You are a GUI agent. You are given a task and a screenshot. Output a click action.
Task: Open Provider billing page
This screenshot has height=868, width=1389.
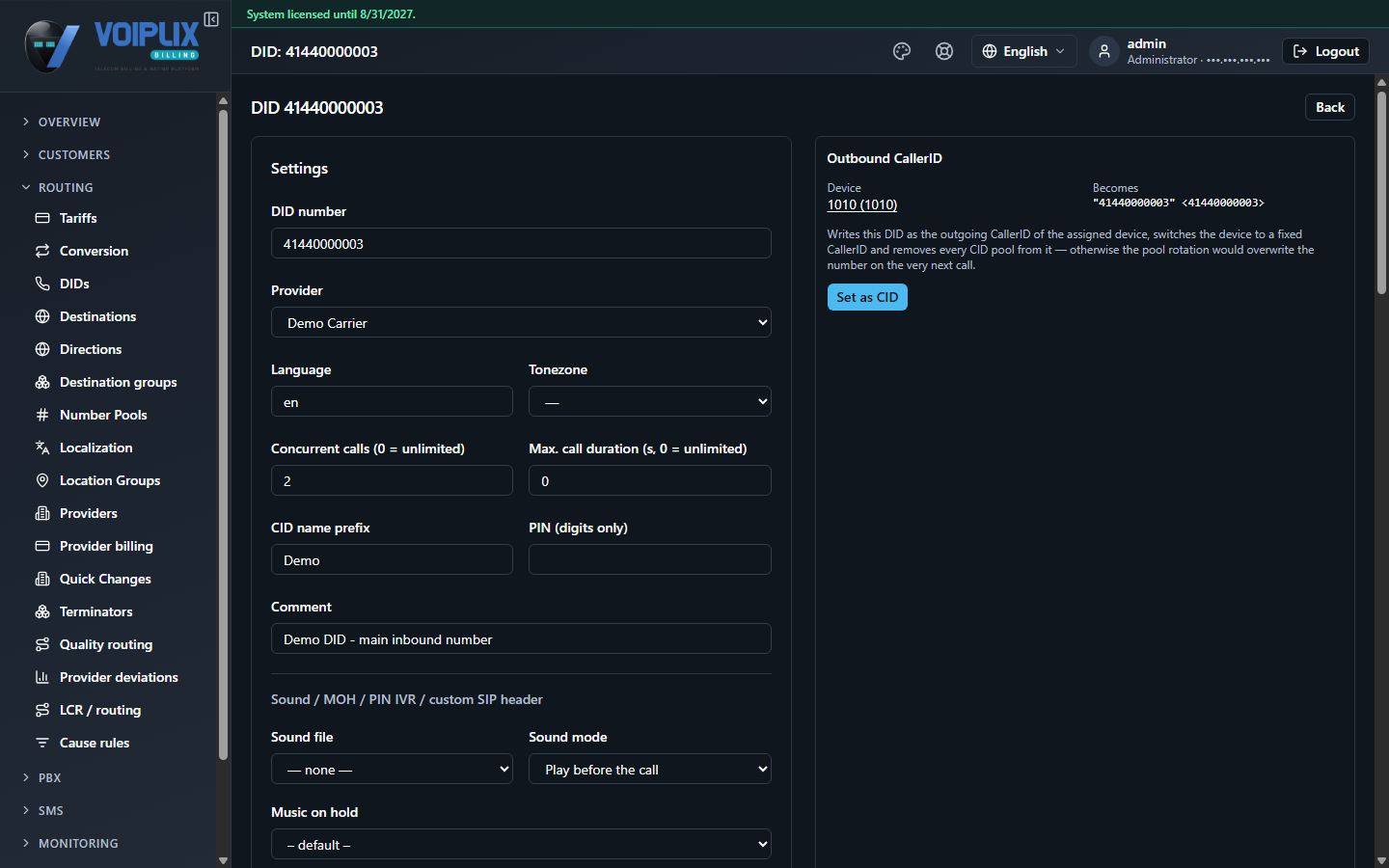pyautogui.click(x=108, y=546)
